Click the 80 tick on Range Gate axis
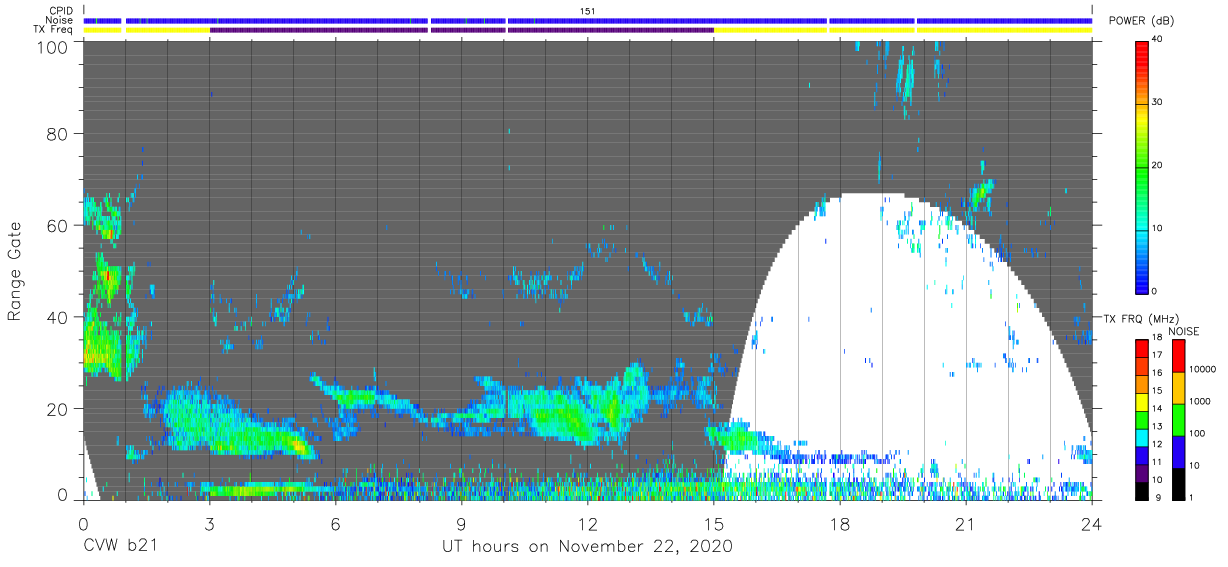Image resolution: width=1228 pixels, height=567 pixels. coord(59,133)
